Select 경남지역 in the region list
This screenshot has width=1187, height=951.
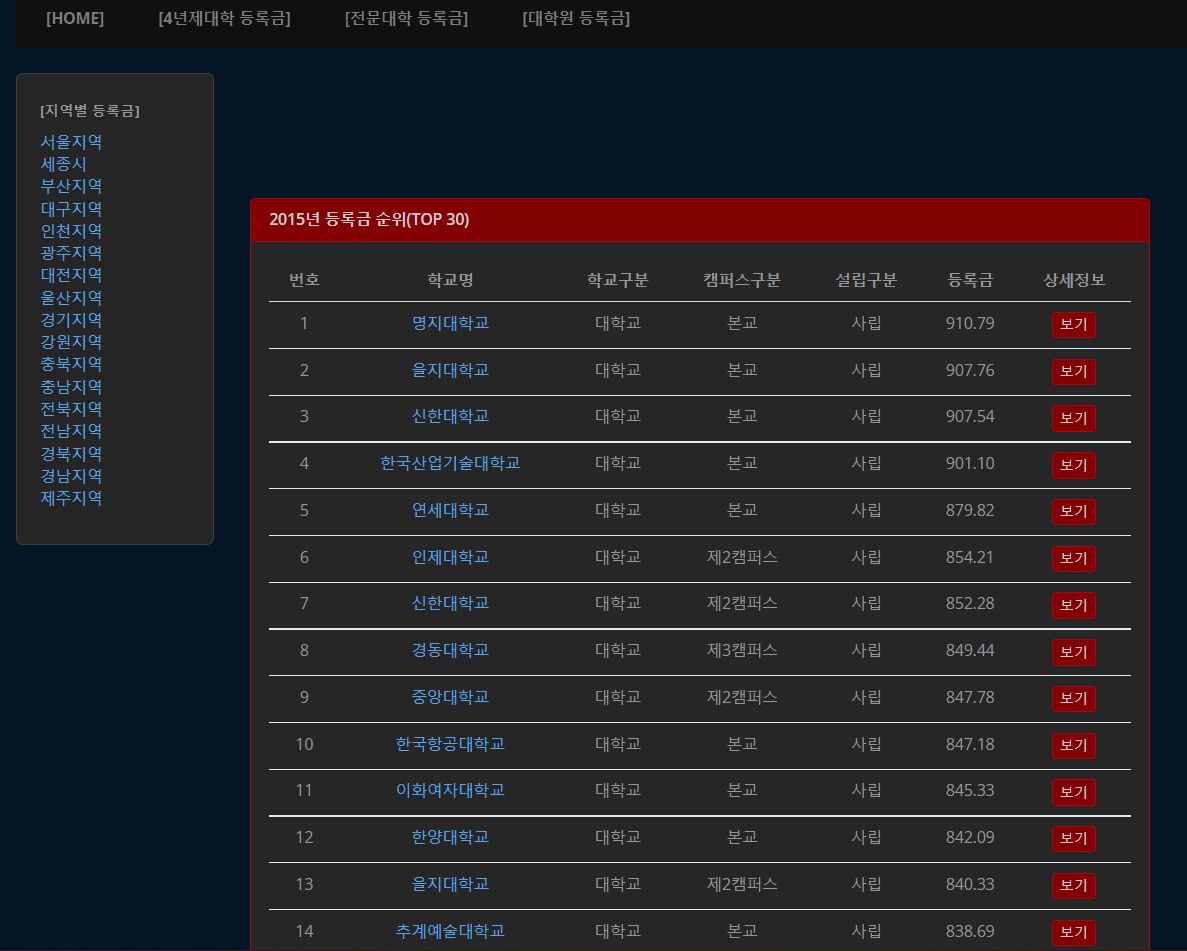point(71,476)
